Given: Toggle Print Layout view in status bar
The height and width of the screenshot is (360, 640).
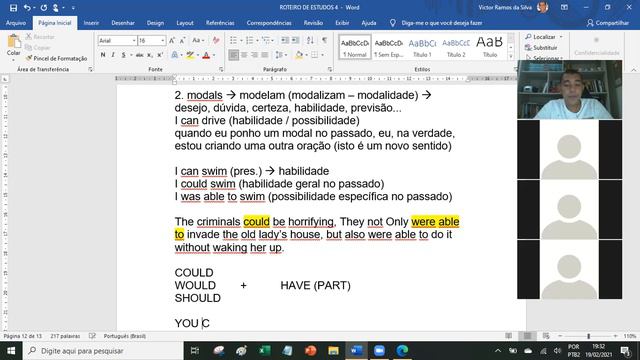Looking at the screenshot, I should click(527, 336).
